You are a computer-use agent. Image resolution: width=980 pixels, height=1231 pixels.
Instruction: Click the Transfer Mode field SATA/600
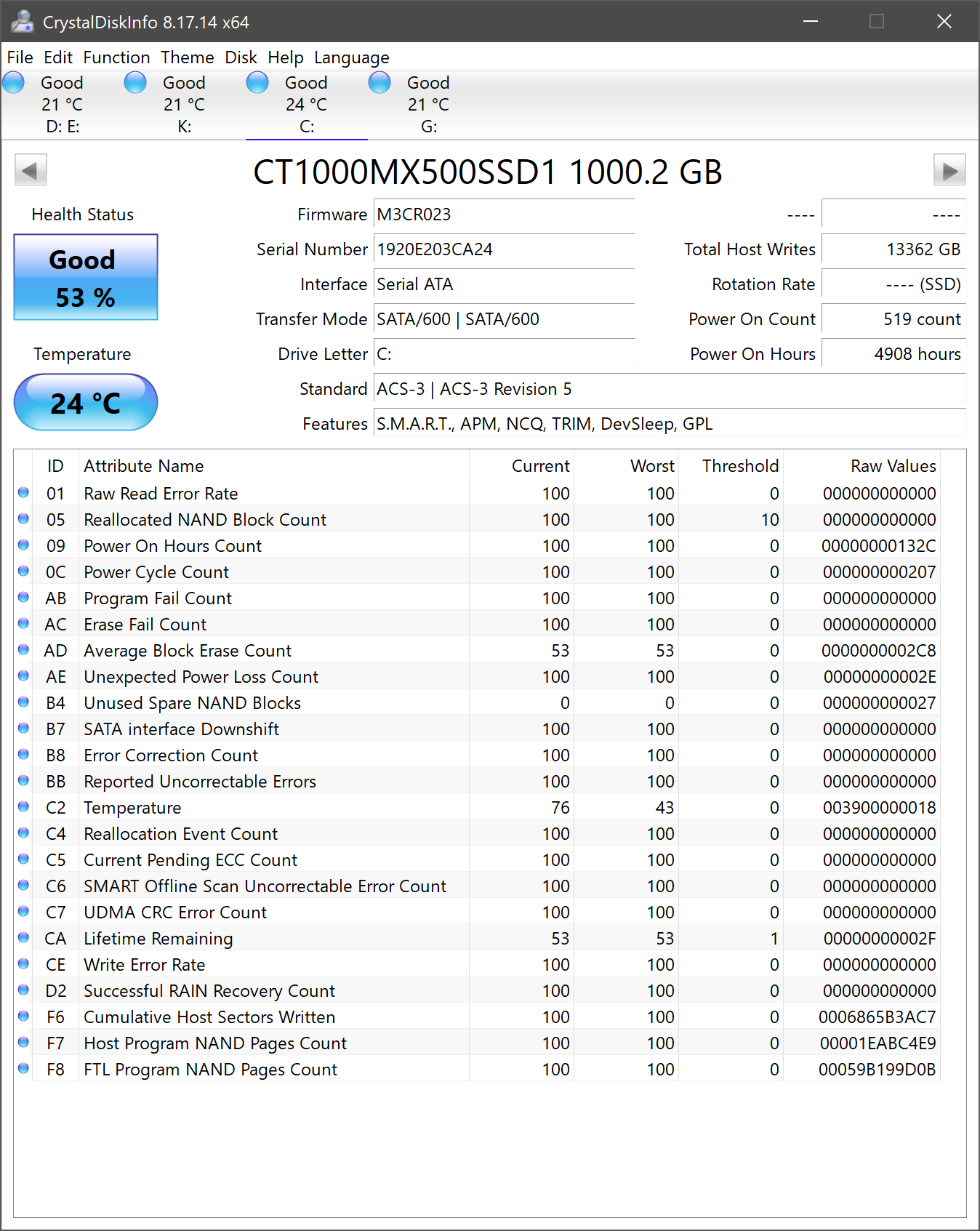[504, 319]
